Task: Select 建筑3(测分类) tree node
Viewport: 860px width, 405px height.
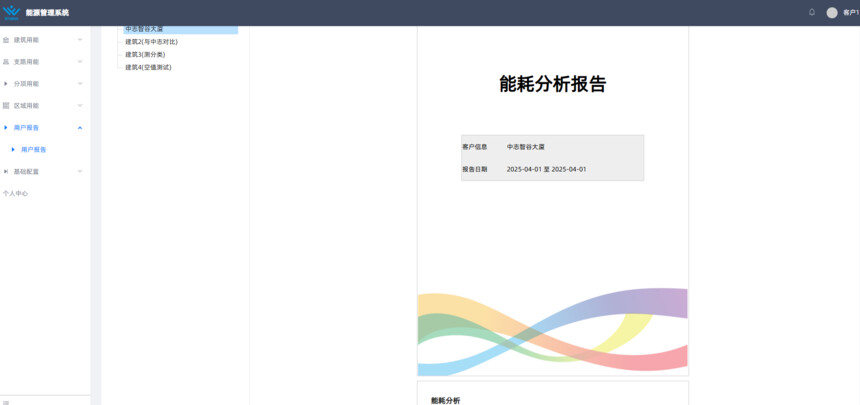Action: [145, 54]
